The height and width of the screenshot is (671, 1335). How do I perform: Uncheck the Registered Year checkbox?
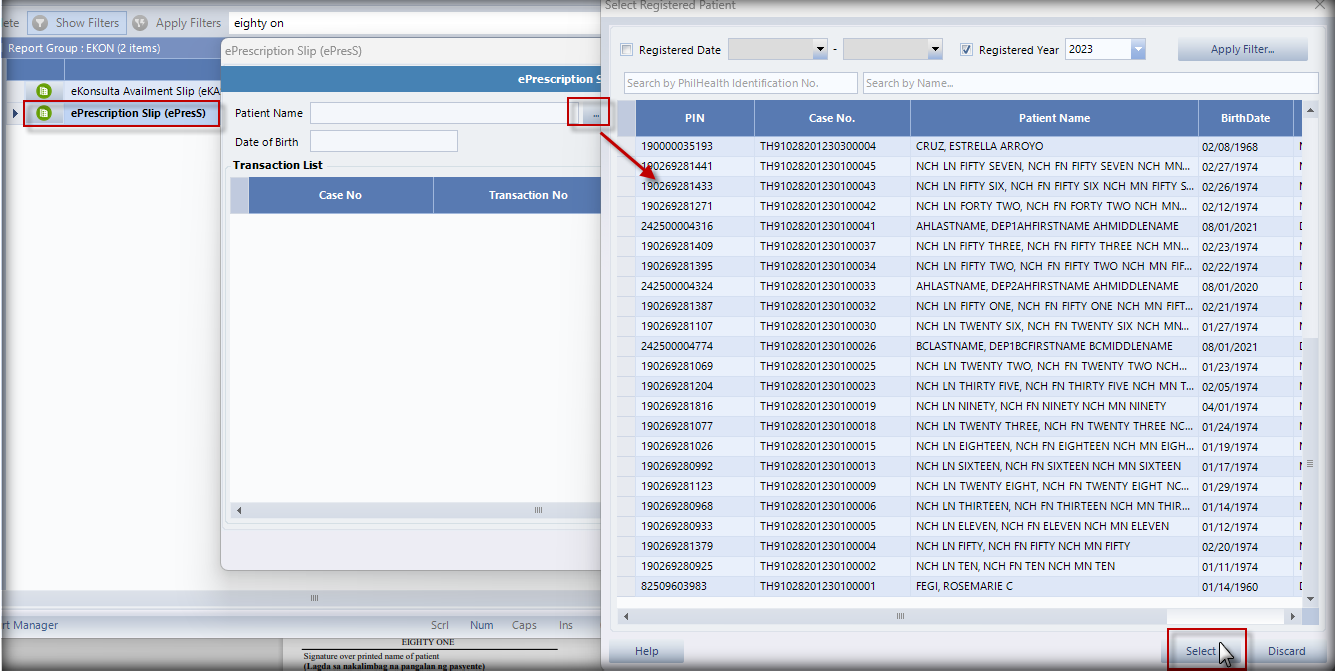(966, 50)
